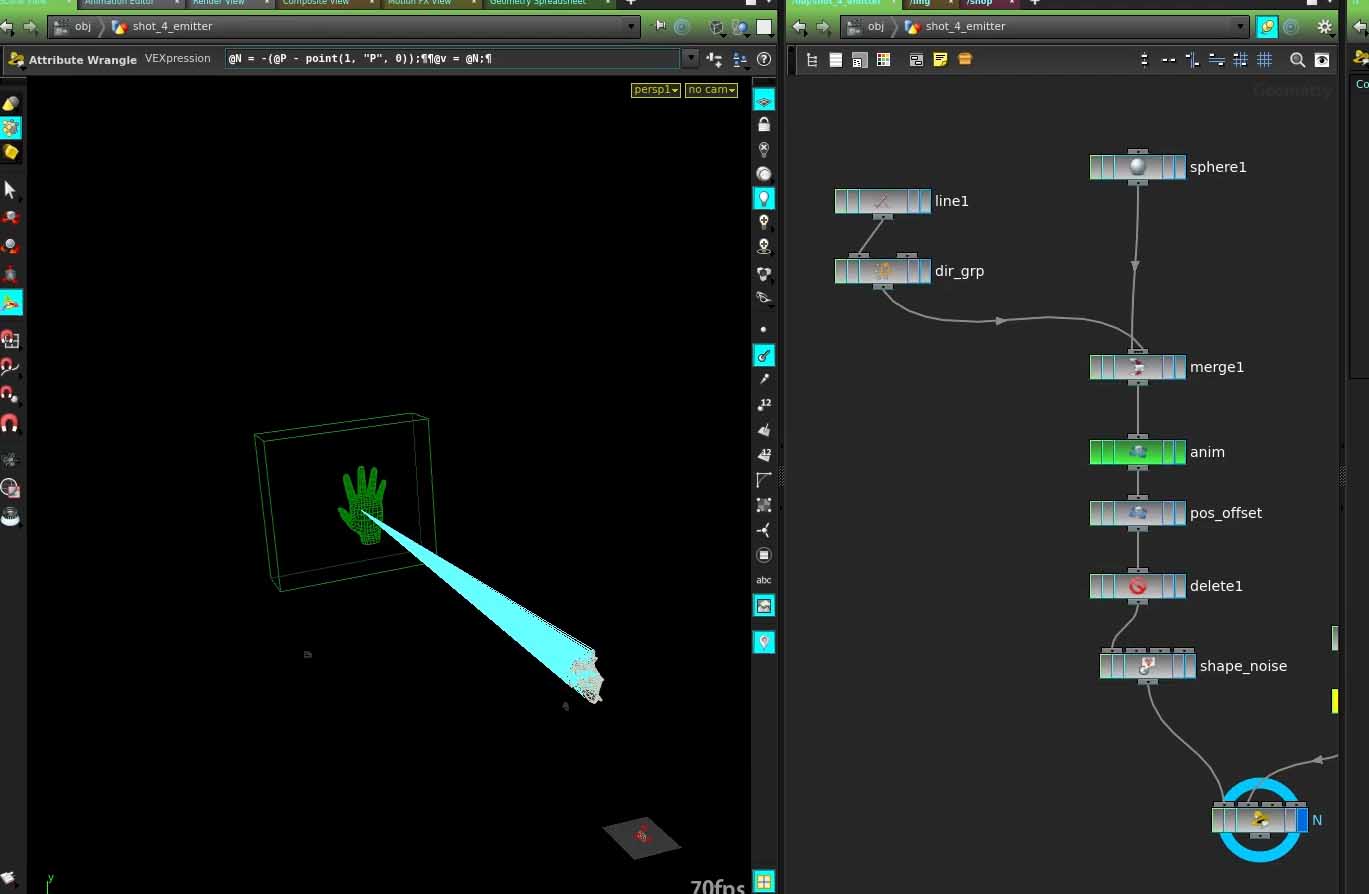The image size is (1369, 894).
Task: Toggle grid snapping in network editor
Action: click(1264, 60)
